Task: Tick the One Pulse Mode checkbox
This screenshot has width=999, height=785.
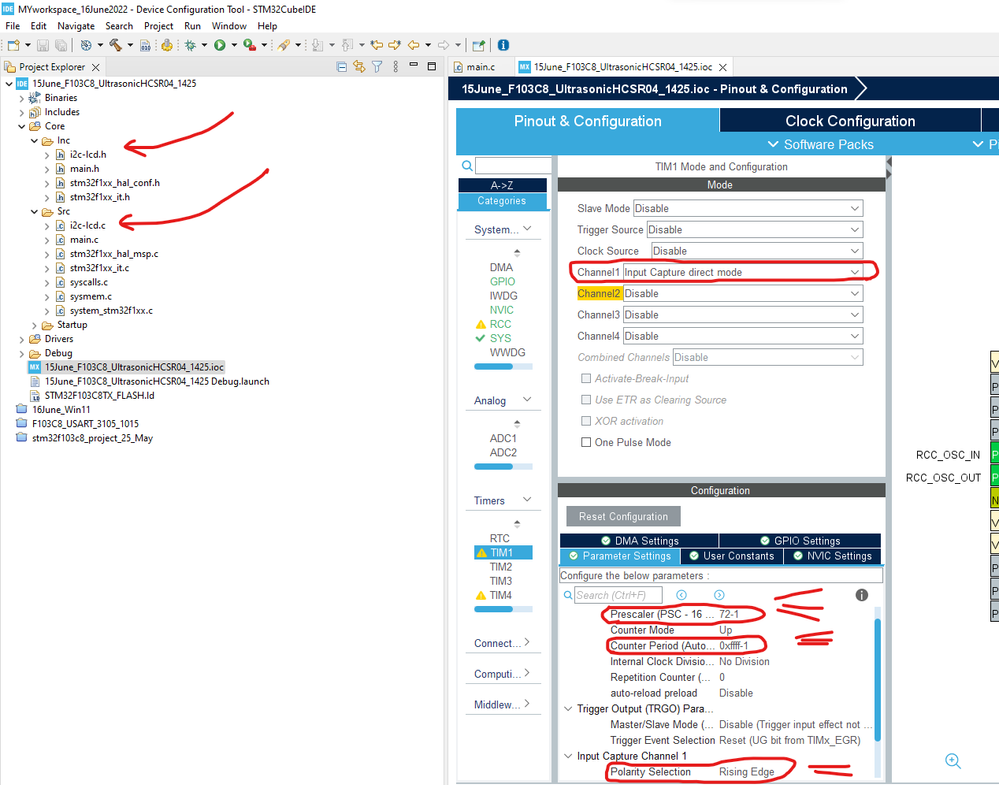Action: coord(586,442)
